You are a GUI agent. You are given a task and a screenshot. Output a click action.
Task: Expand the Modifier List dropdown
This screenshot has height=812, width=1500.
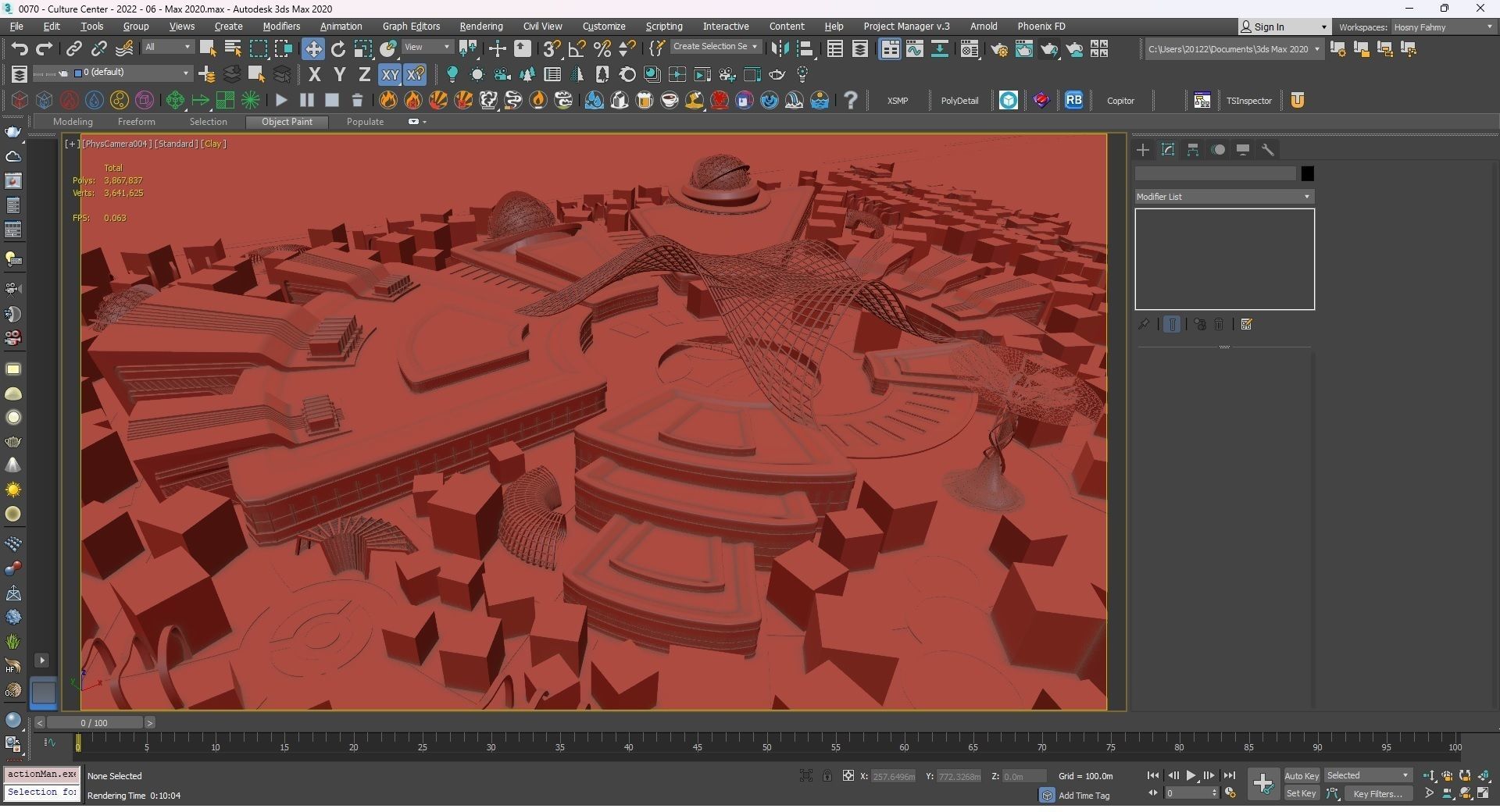click(1224, 197)
